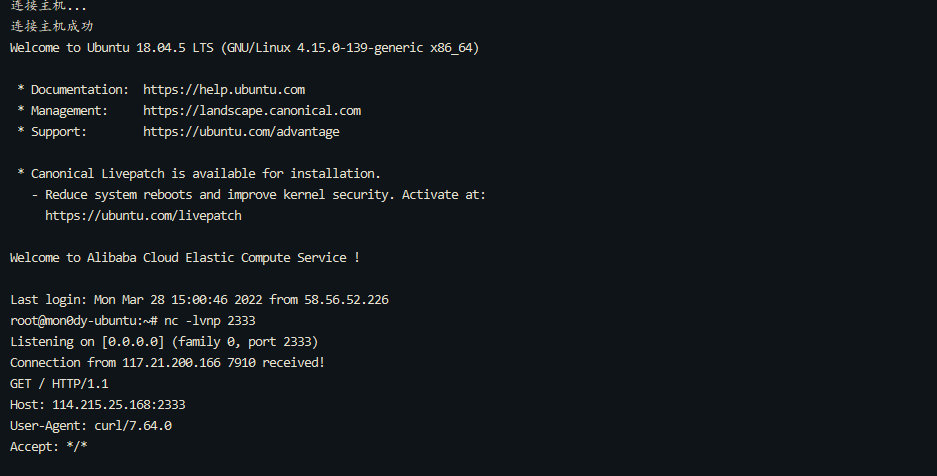
Task: Click the "Host: 114.215.25.168:2333" header line
Action: (97, 405)
